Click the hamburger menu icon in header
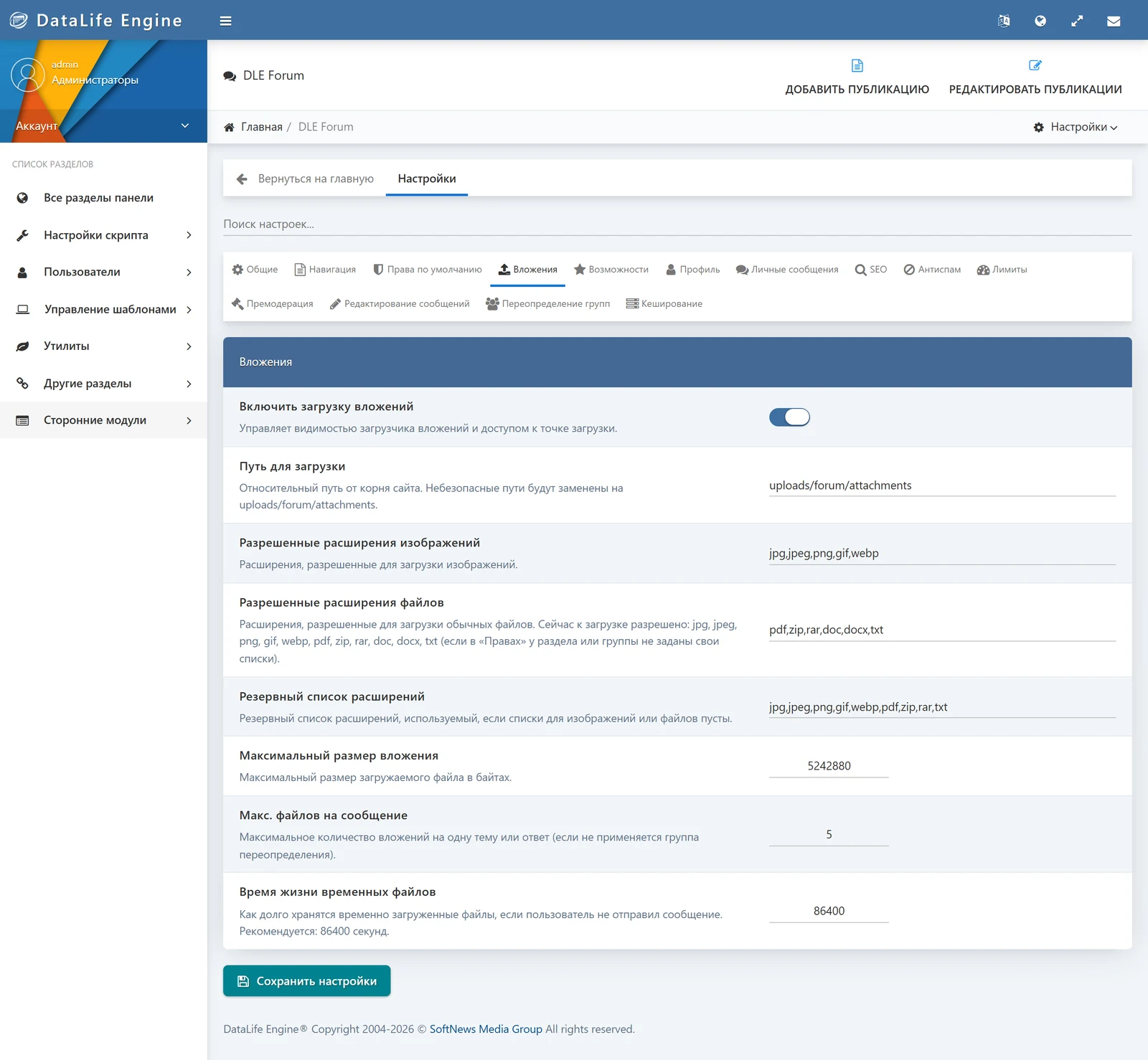1148x1060 pixels. point(225,21)
